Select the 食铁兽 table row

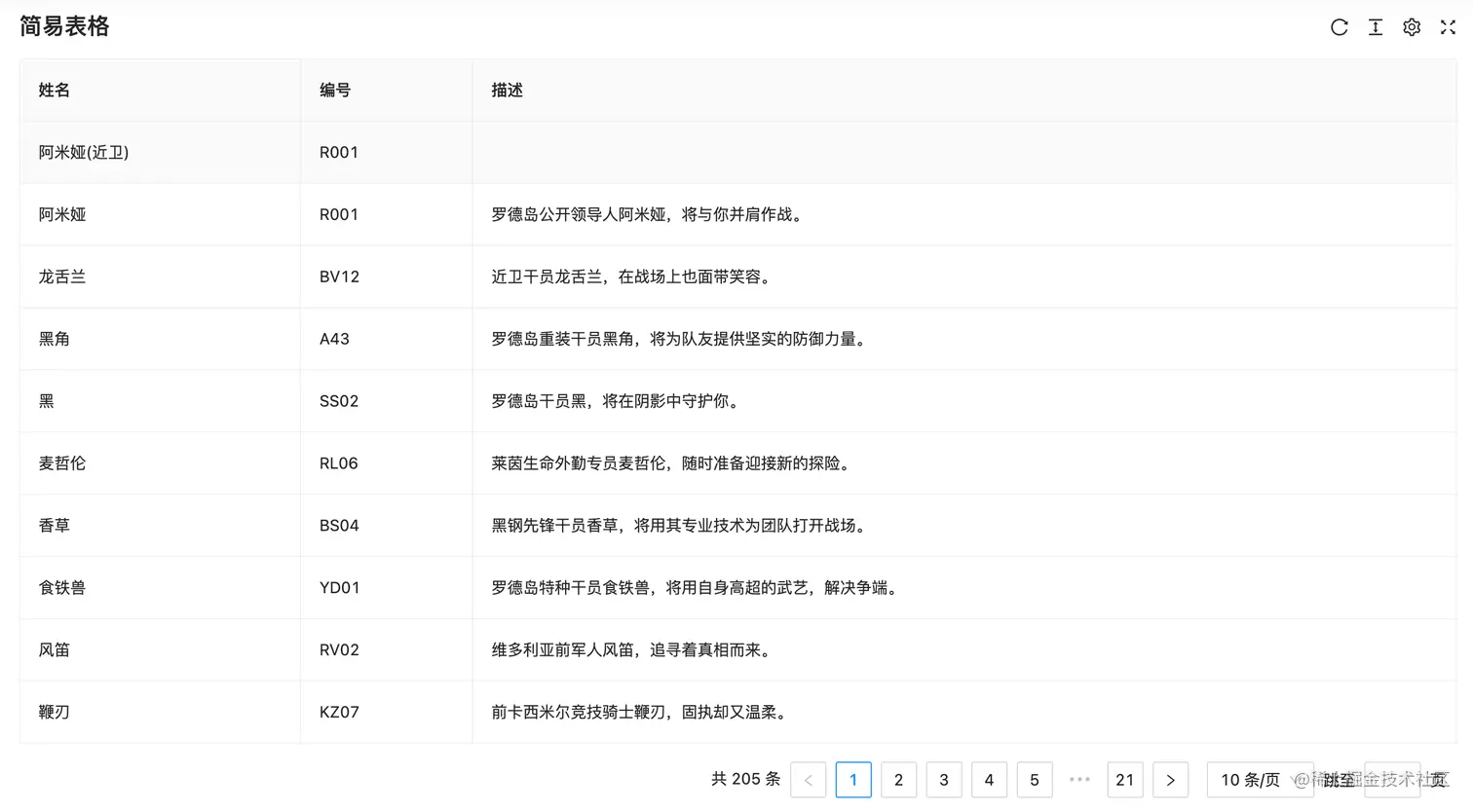738,588
